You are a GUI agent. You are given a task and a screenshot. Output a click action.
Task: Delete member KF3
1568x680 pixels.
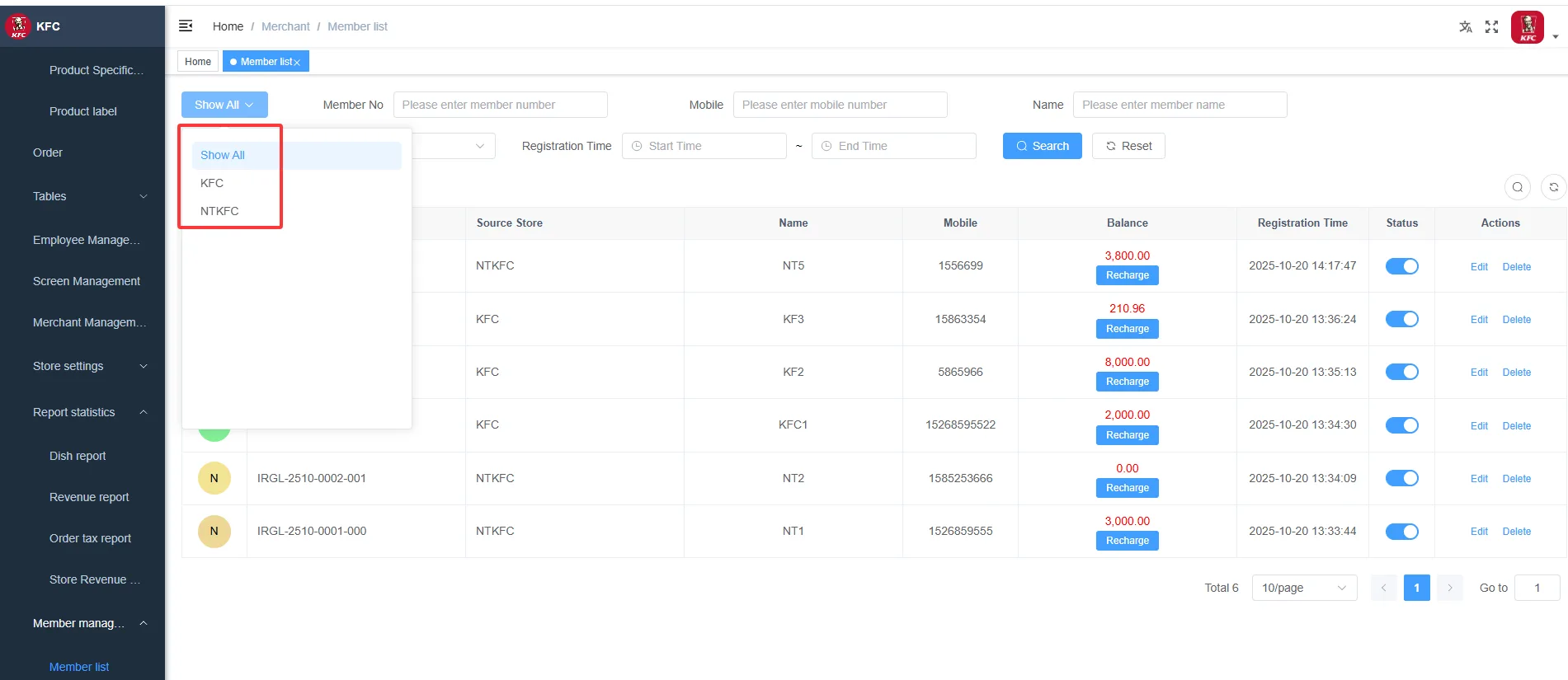coord(1516,320)
